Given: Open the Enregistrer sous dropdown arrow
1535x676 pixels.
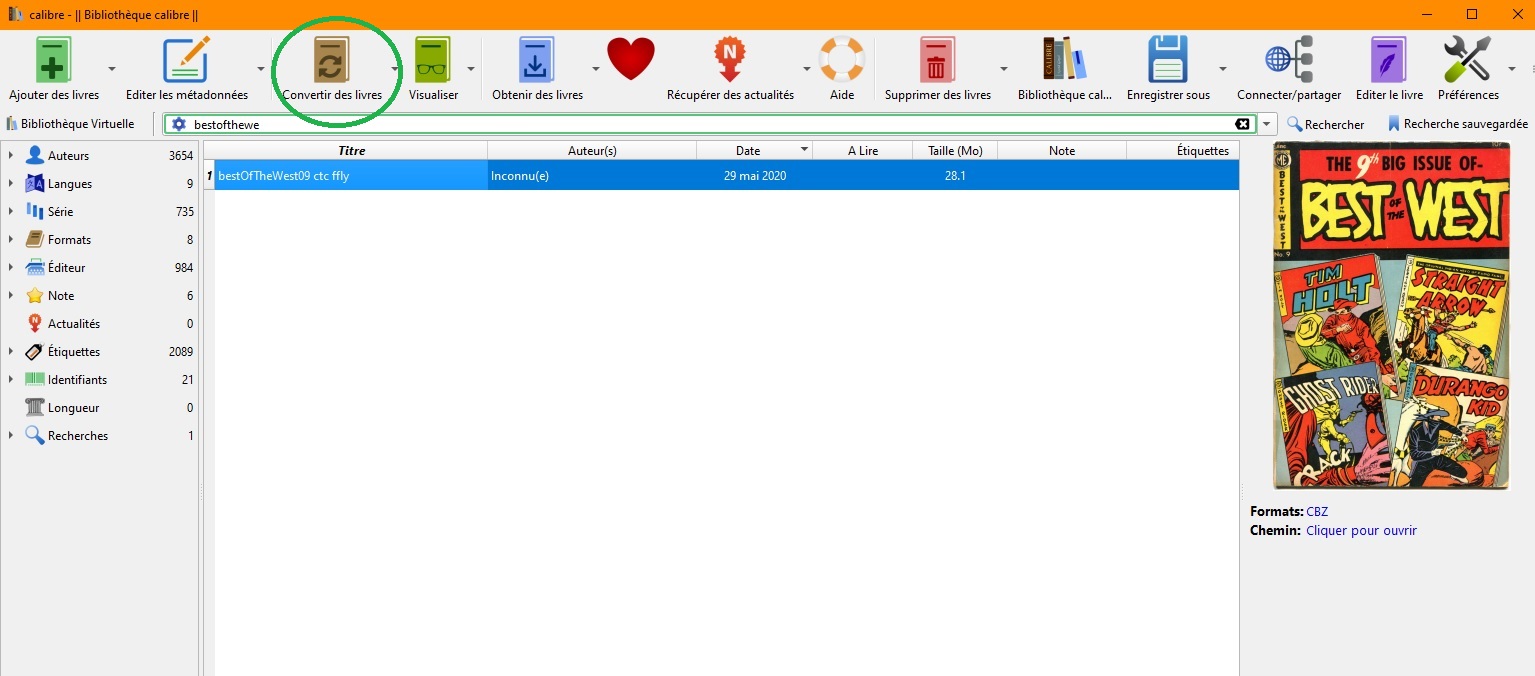Looking at the screenshot, I should 1222,69.
